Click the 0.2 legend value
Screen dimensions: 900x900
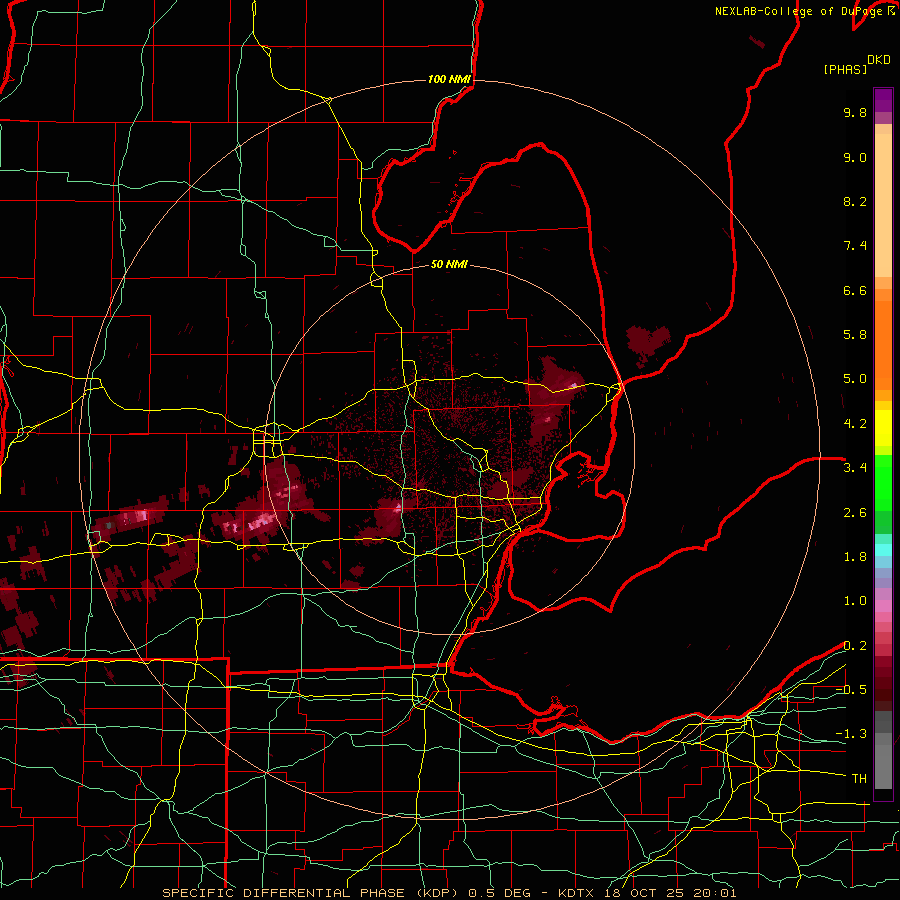(855, 646)
